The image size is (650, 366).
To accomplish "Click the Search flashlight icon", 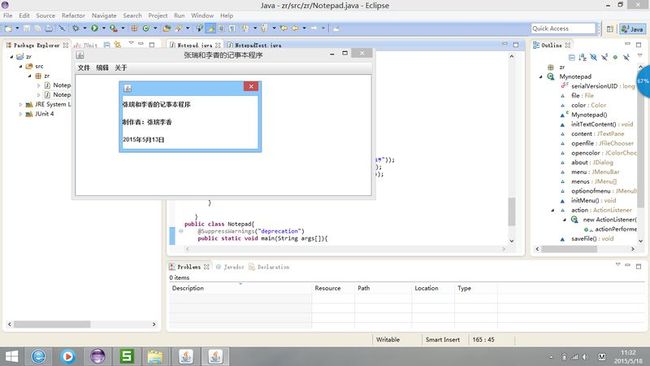I will [179, 28].
